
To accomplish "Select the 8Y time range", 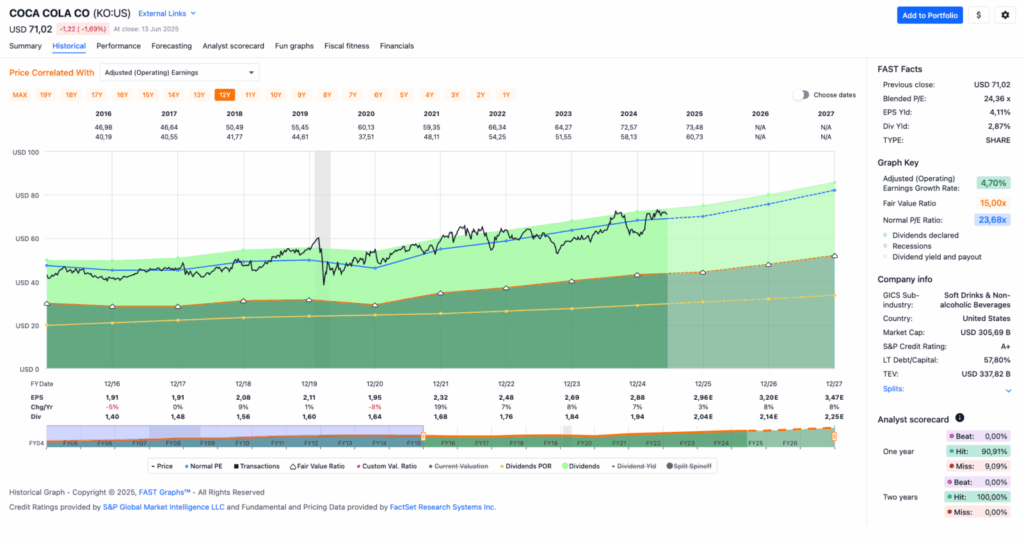I will pos(327,95).
